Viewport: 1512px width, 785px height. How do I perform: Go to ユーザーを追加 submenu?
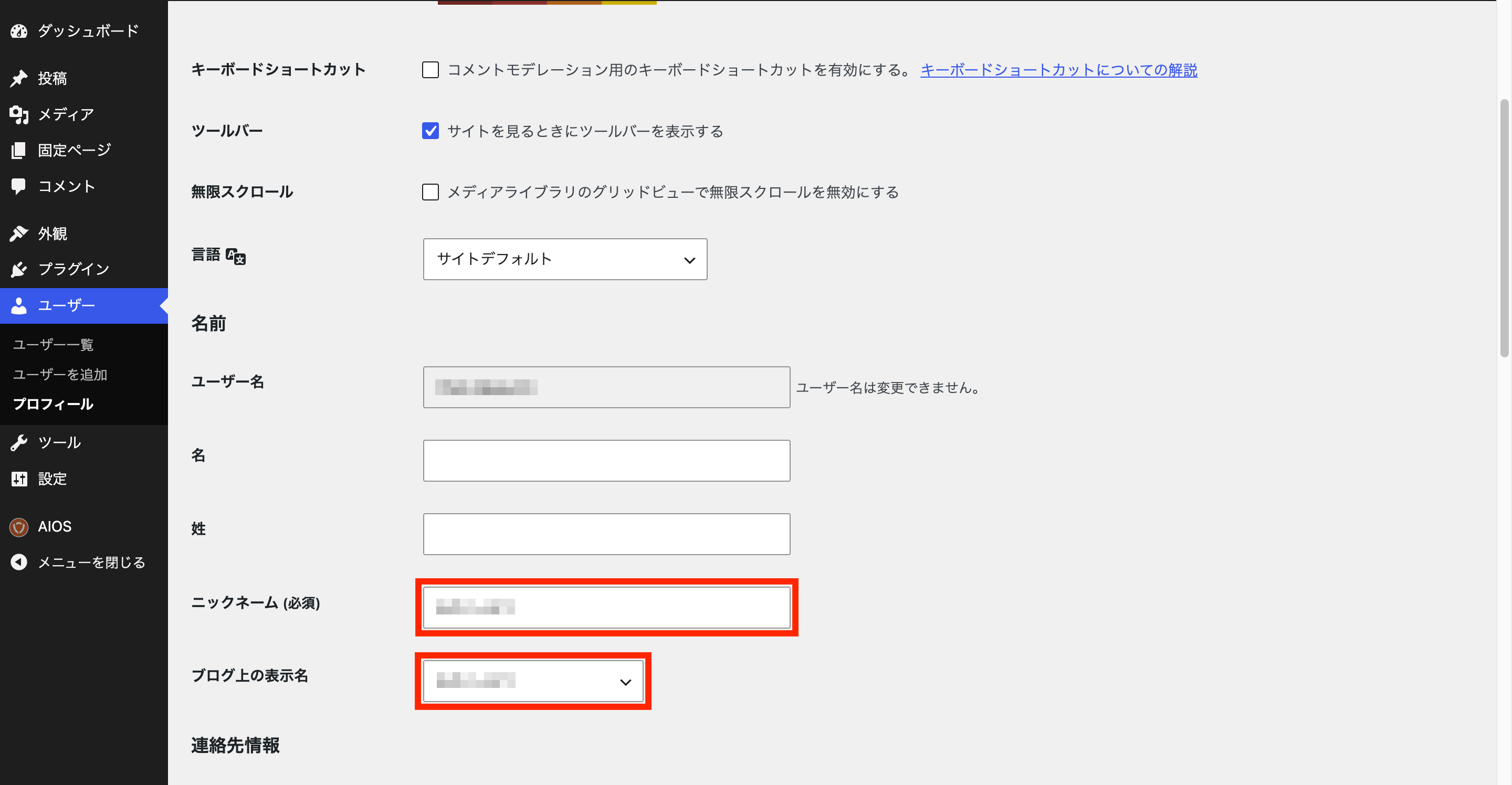tap(60, 374)
